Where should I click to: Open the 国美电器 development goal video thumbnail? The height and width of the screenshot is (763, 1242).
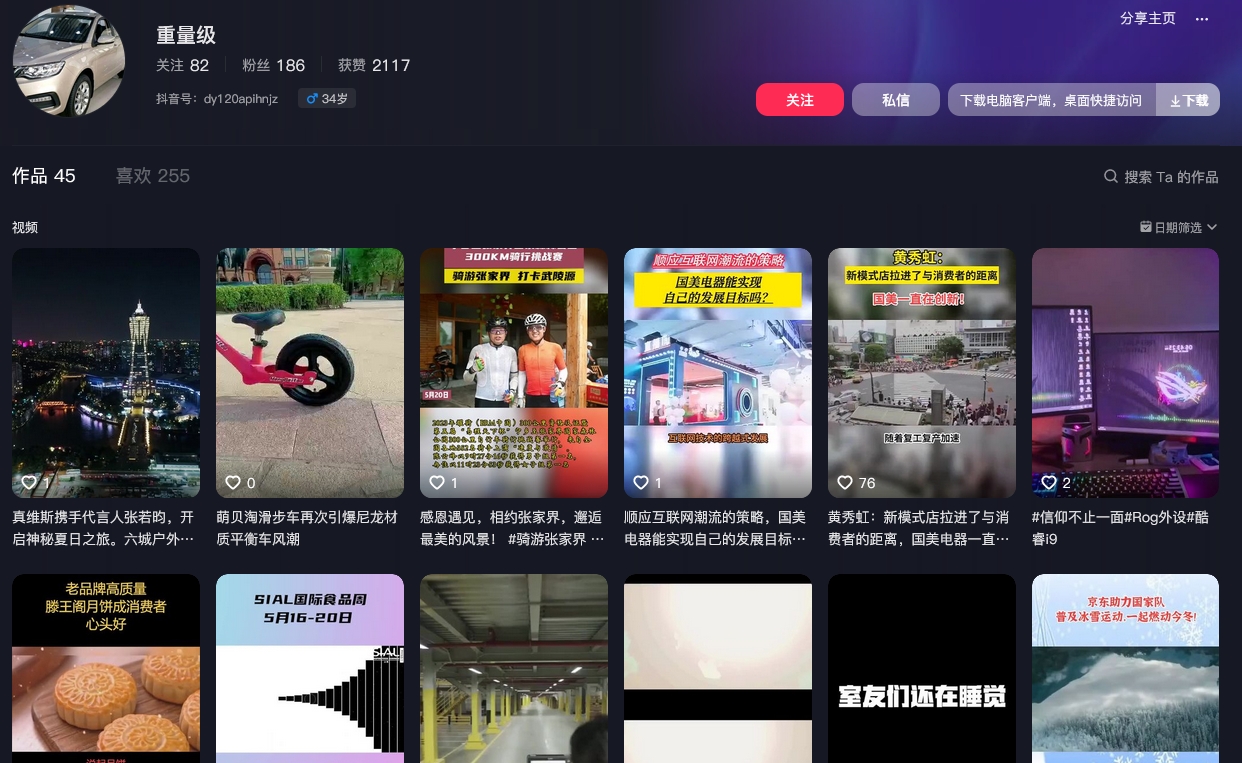[x=718, y=373]
